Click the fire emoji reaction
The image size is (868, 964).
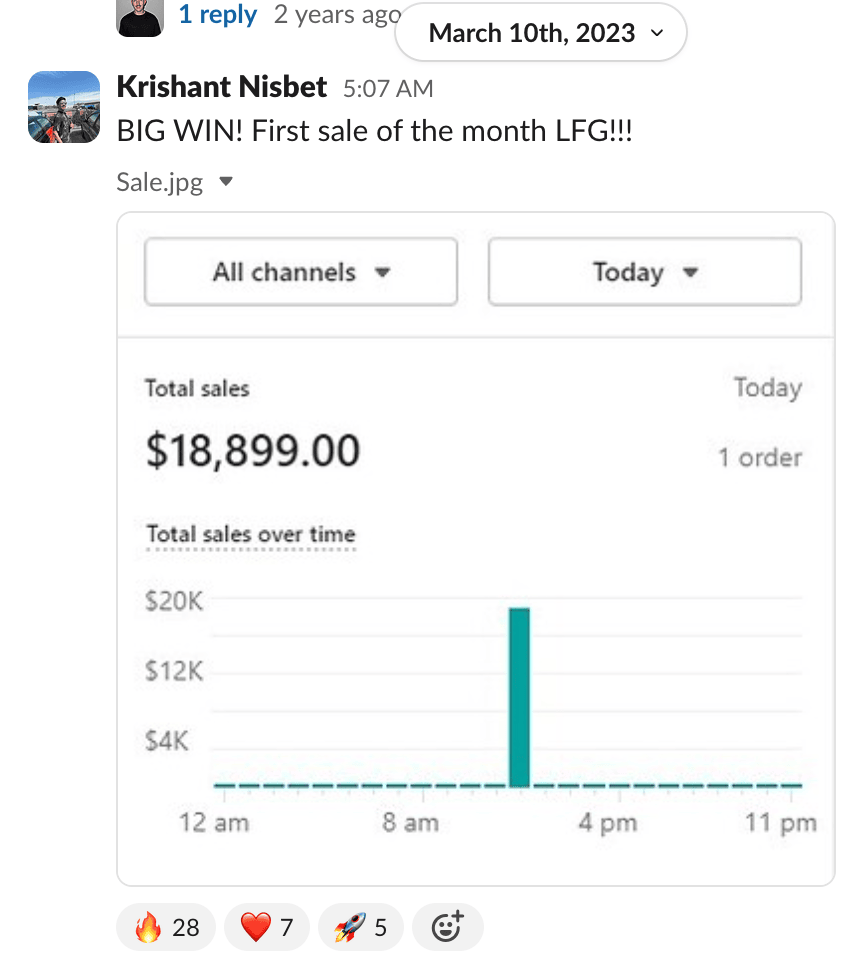pyautogui.click(x=165, y=927)
